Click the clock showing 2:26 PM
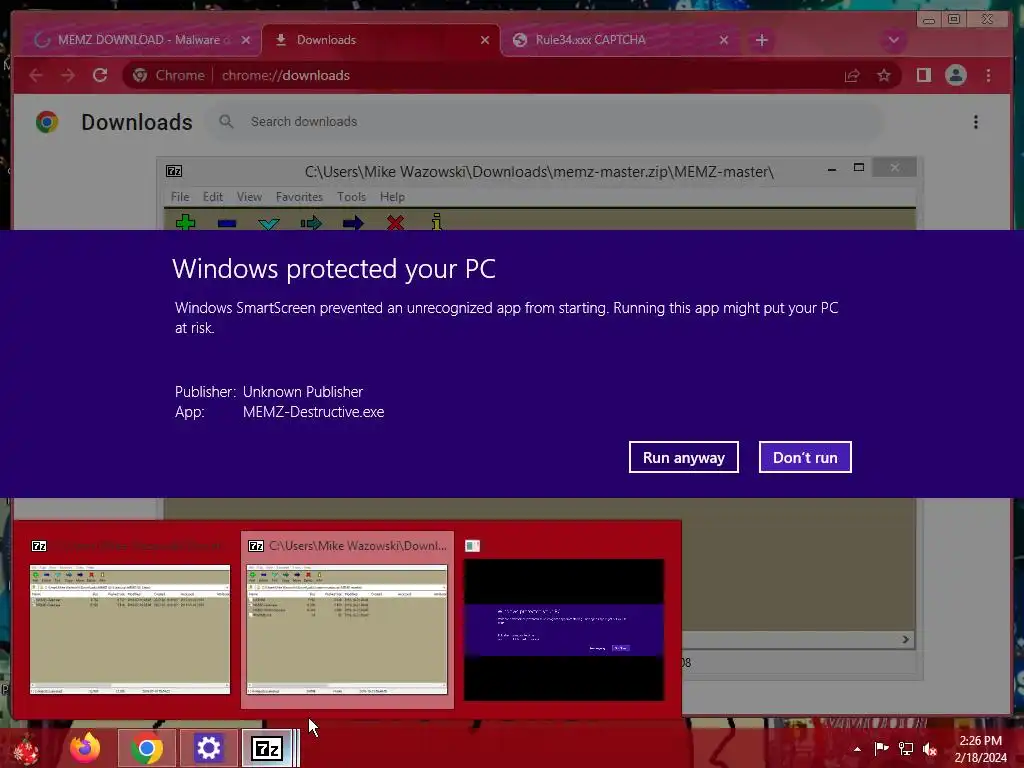Screen dimensions: 1024x768 tap(980, 741)
